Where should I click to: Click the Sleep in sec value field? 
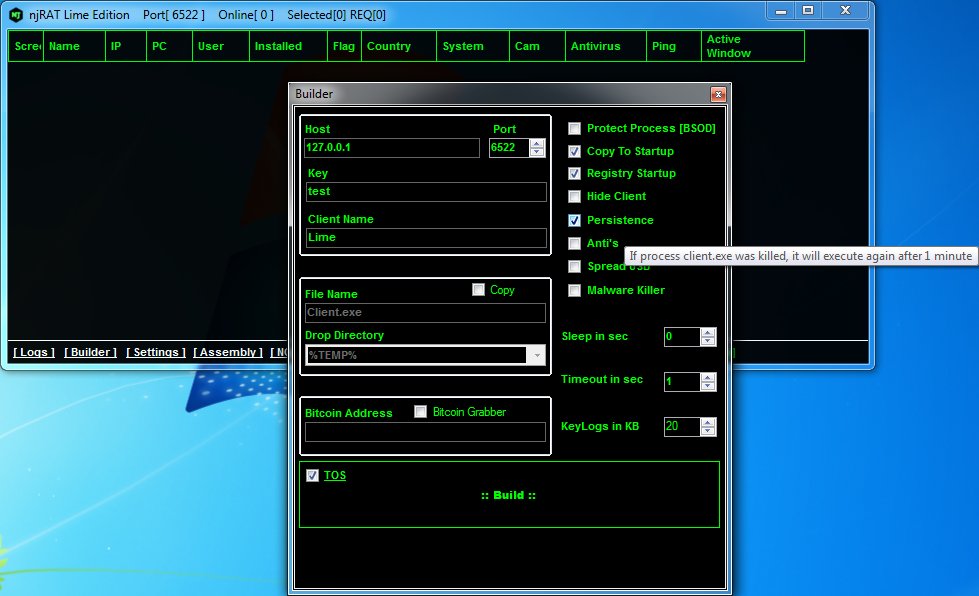[x=682, y=337]
